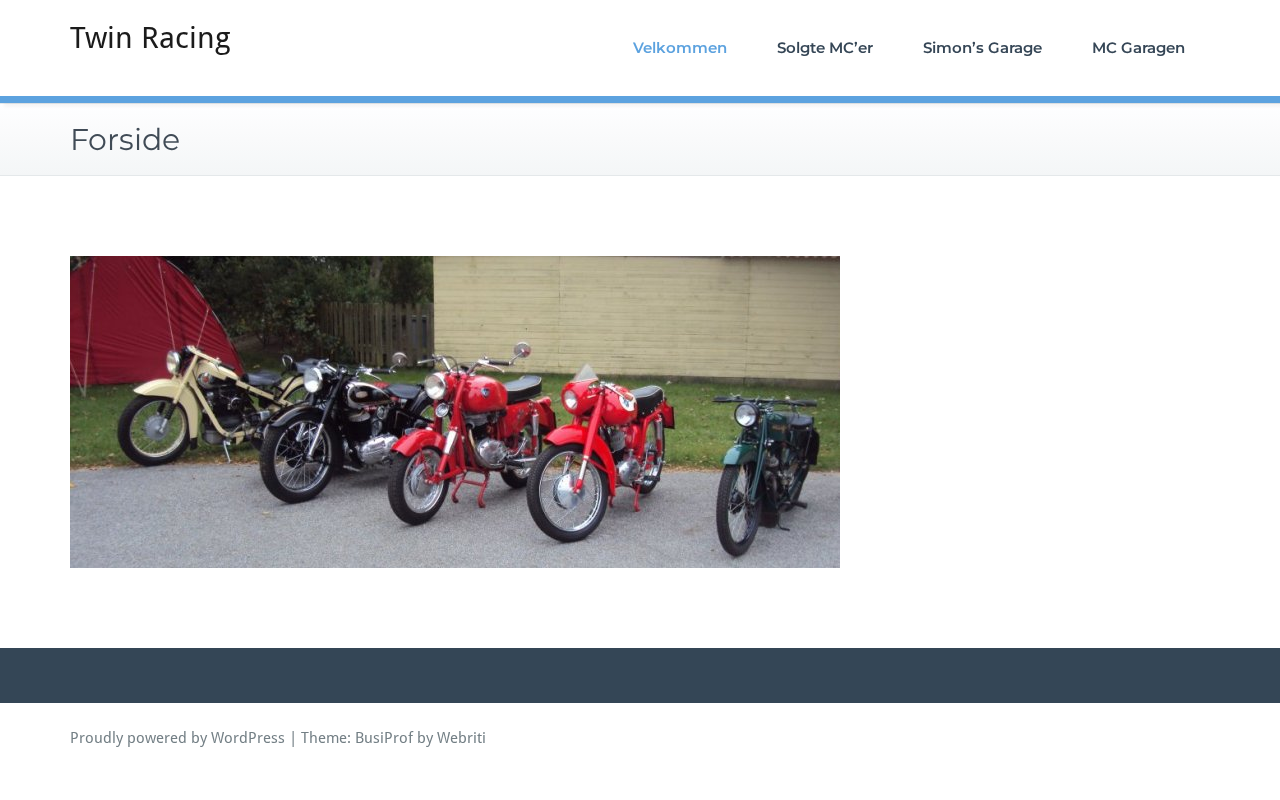
Task: Click the Forside page heading
Action: coord(125,140)
